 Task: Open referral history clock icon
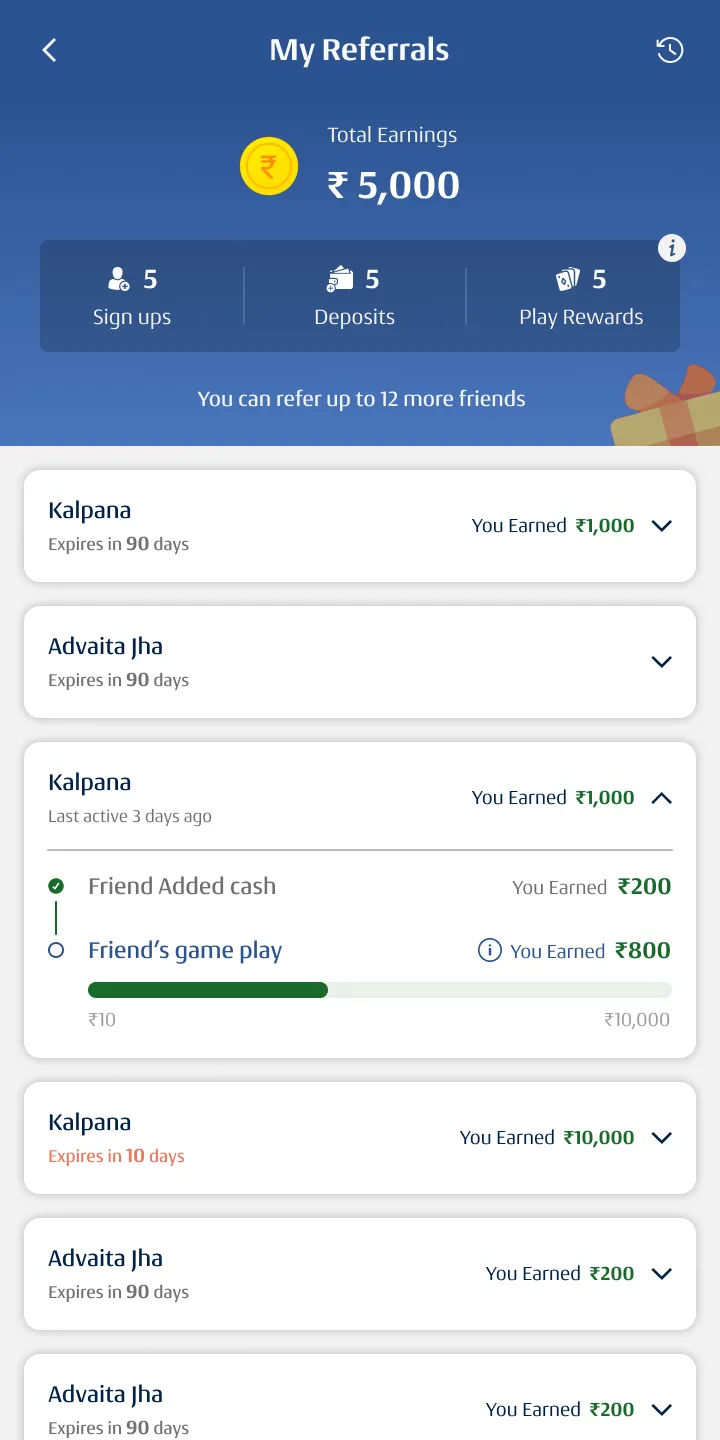pos(670,50)
